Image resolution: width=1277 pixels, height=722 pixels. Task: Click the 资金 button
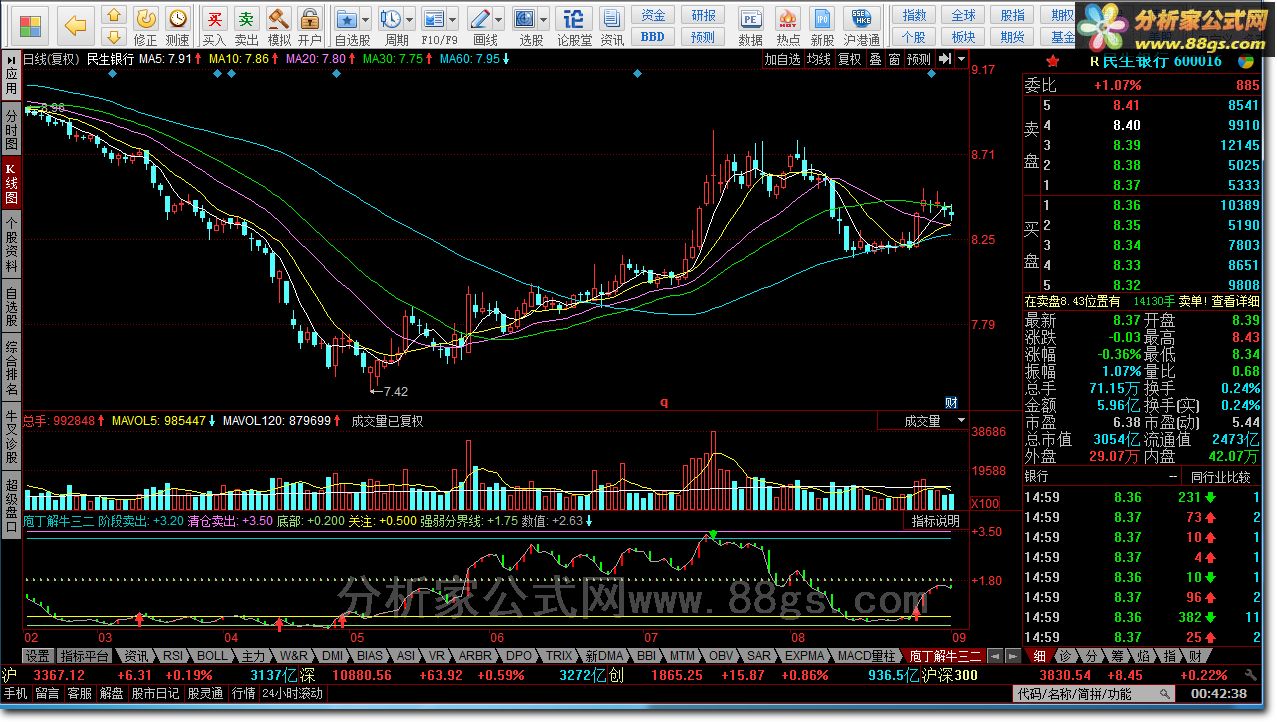[x=652, y=15]
